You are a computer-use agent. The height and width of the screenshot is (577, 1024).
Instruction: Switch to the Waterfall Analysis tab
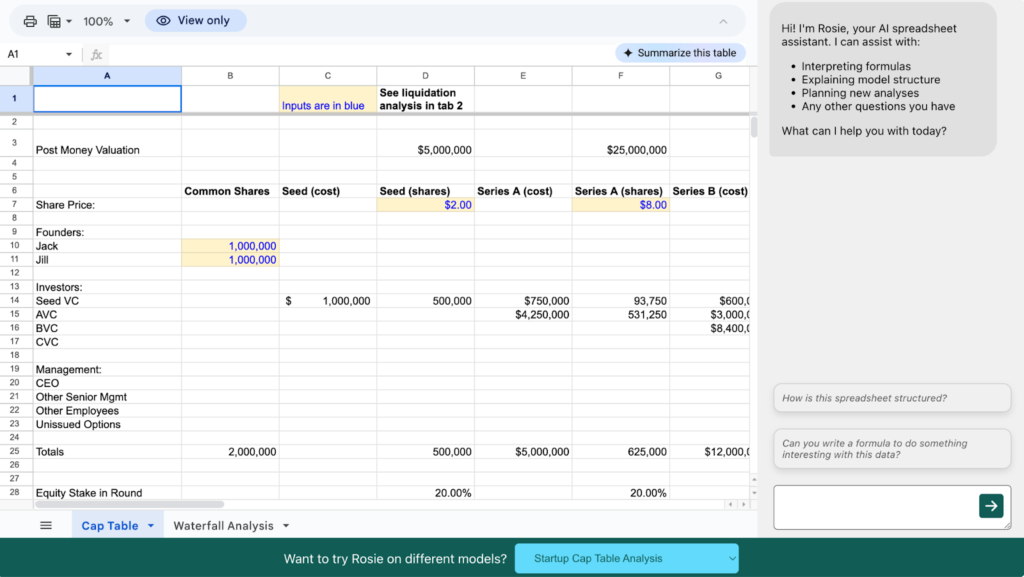tap(223, 525)
